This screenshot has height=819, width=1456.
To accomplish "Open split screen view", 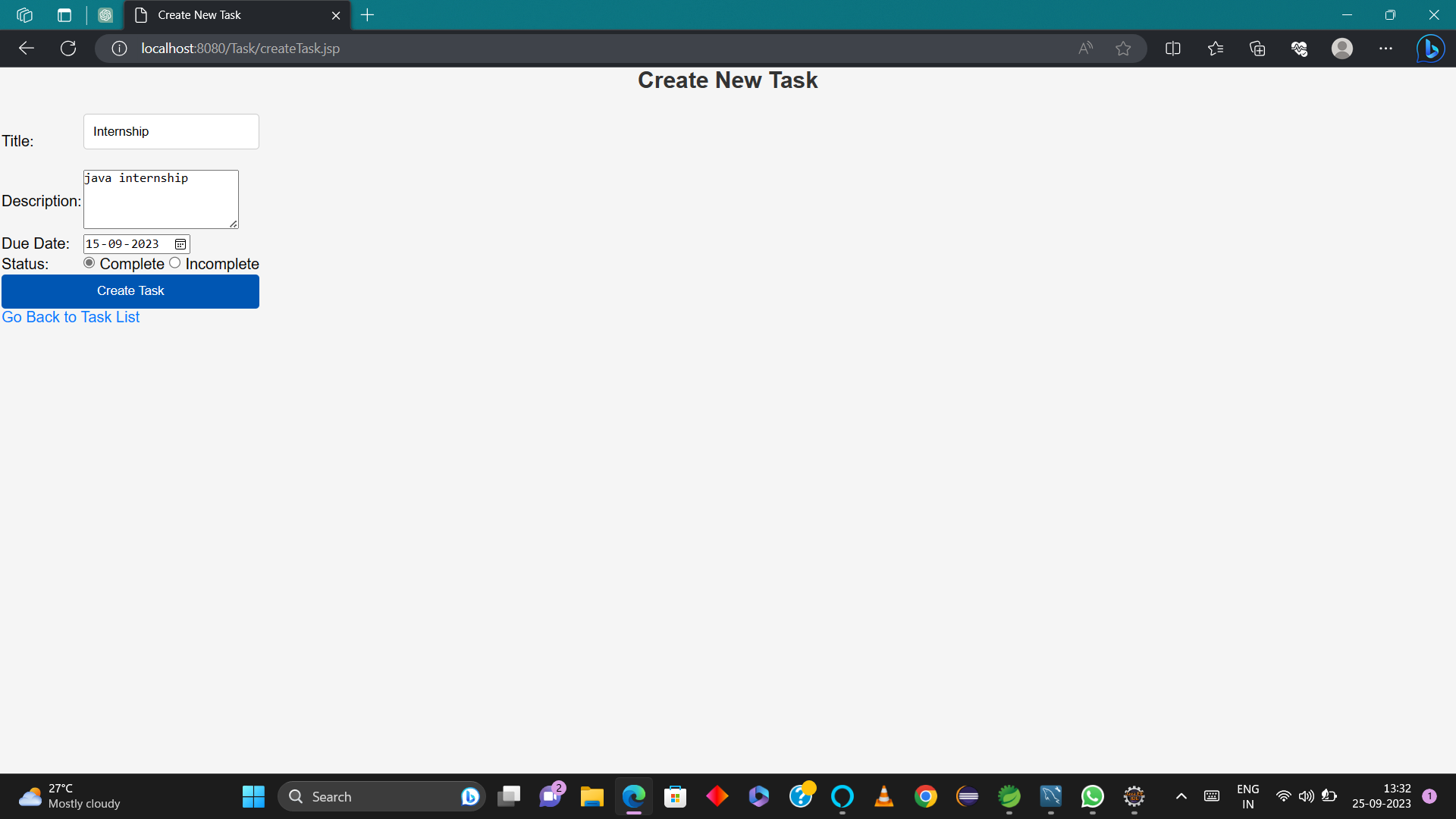I will coord(1172,48).
